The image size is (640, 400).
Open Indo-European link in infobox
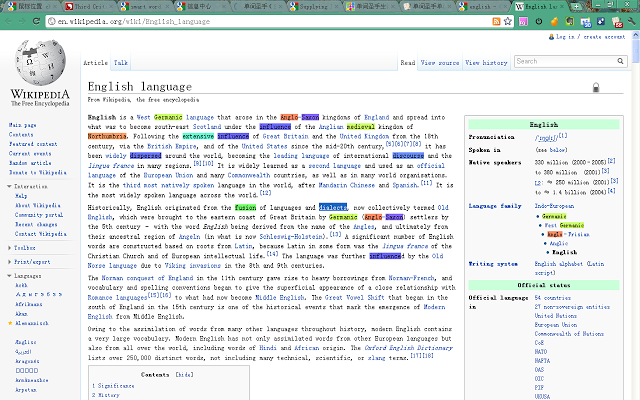pos(554,206)
